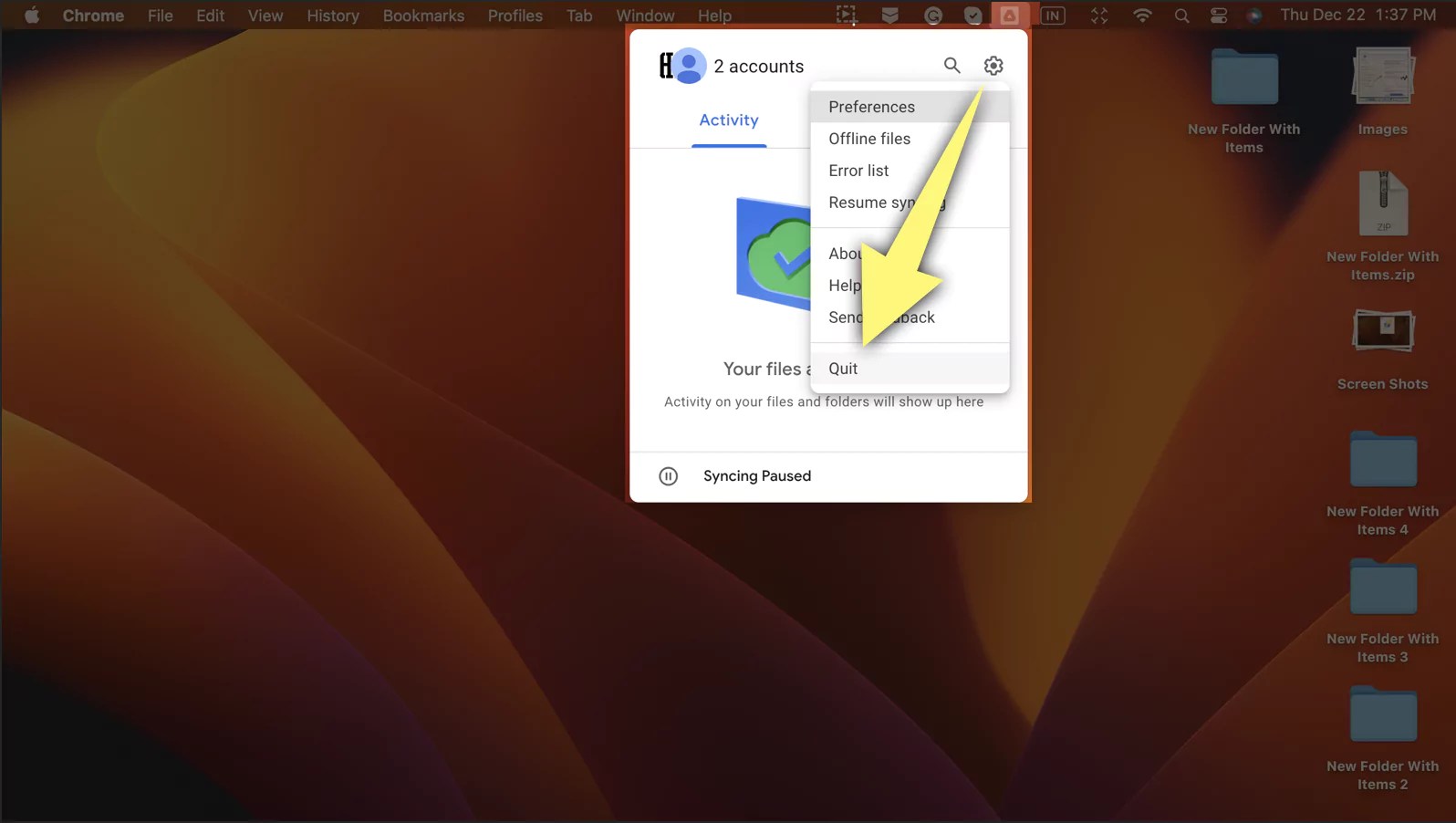Open the File menu
The width and height of the screenshot is (1456, 823).
coord(161,16)
